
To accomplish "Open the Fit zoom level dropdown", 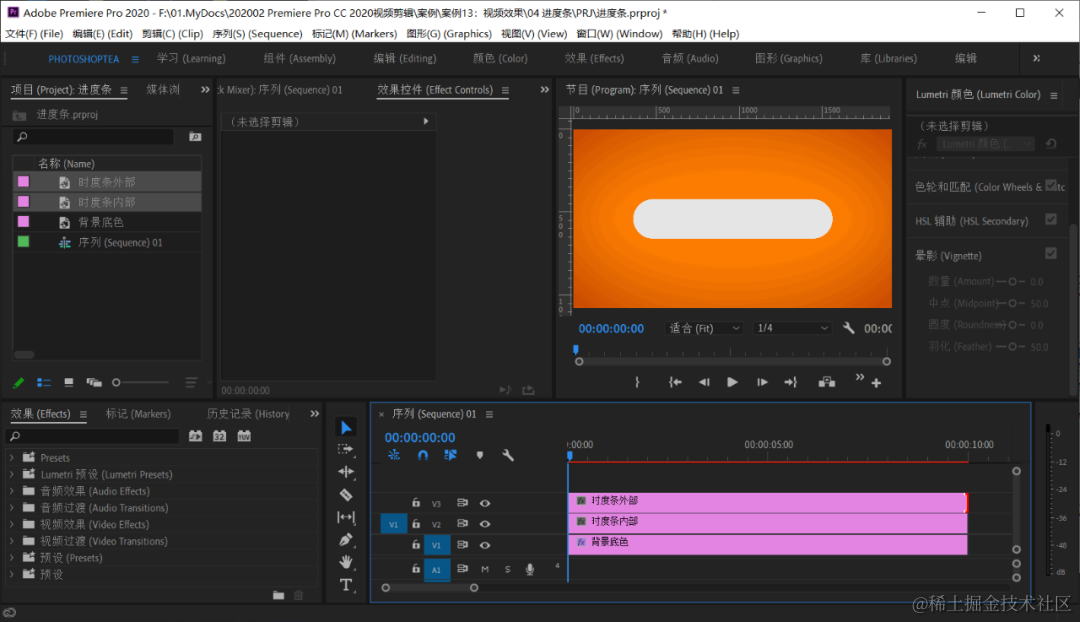I will (704, 329).
